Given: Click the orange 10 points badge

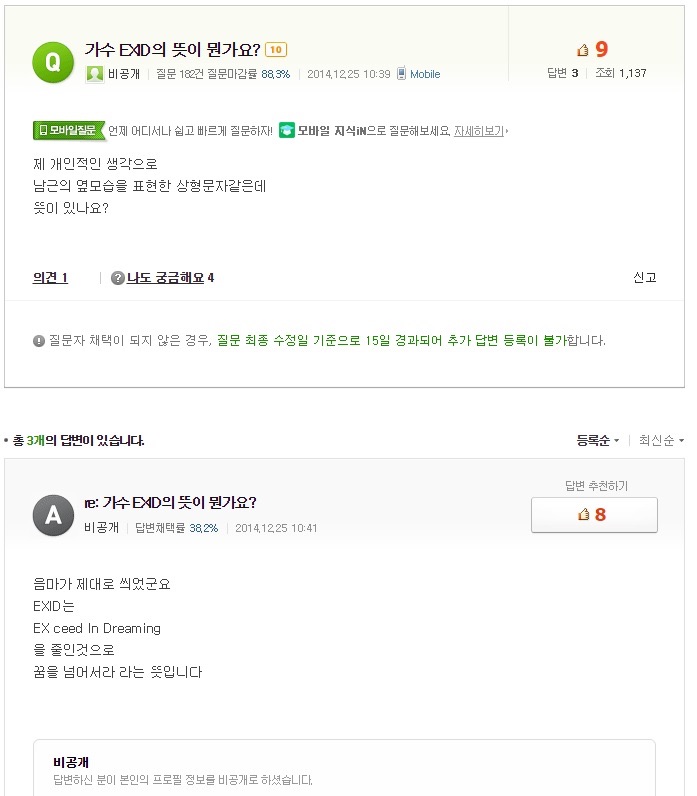Looking at the screenshot, I should (276, 50).
